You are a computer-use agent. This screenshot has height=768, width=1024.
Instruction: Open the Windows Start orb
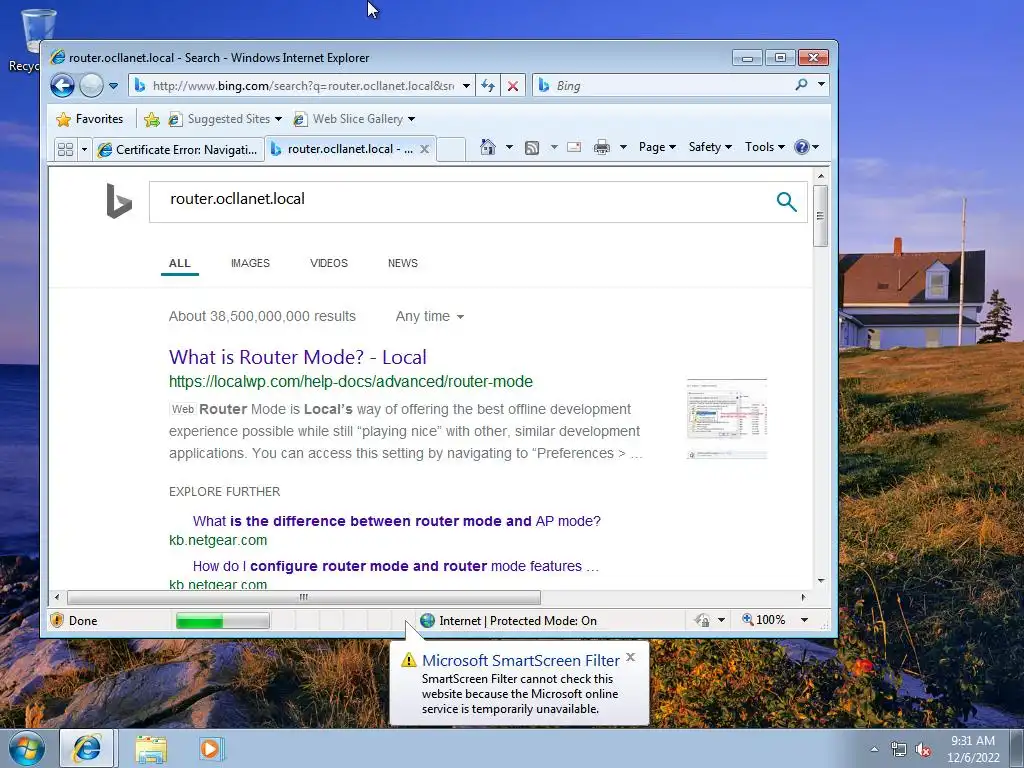pos(27,748)
